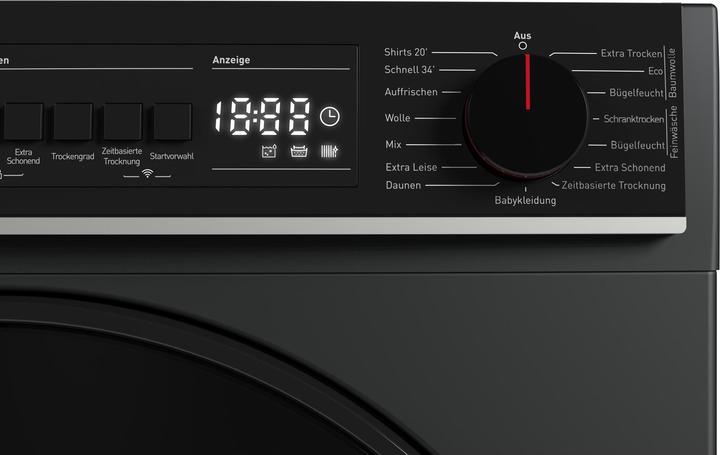Select the Shirts 20' program label
This screenshot has height=455, width=720.
tap(406, 52)
